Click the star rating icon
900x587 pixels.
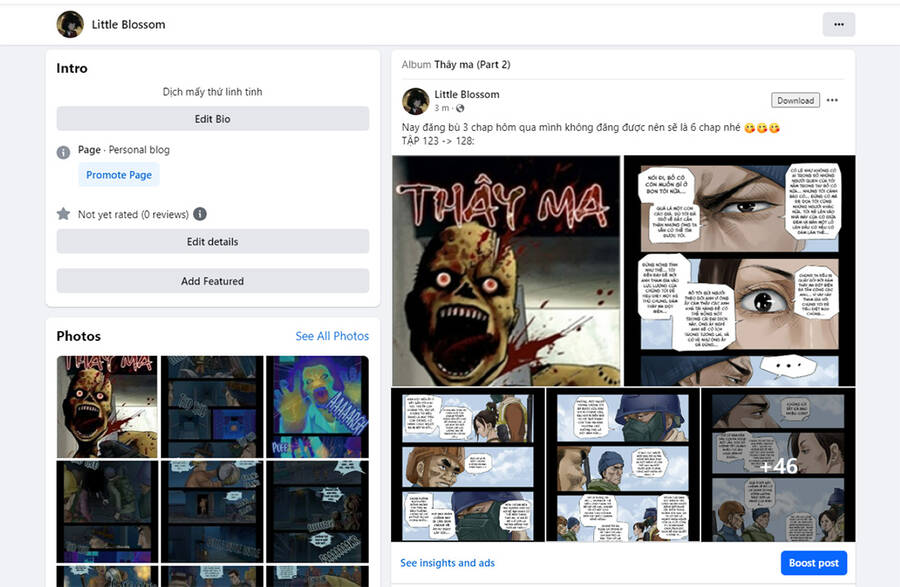tap(64, 214)
